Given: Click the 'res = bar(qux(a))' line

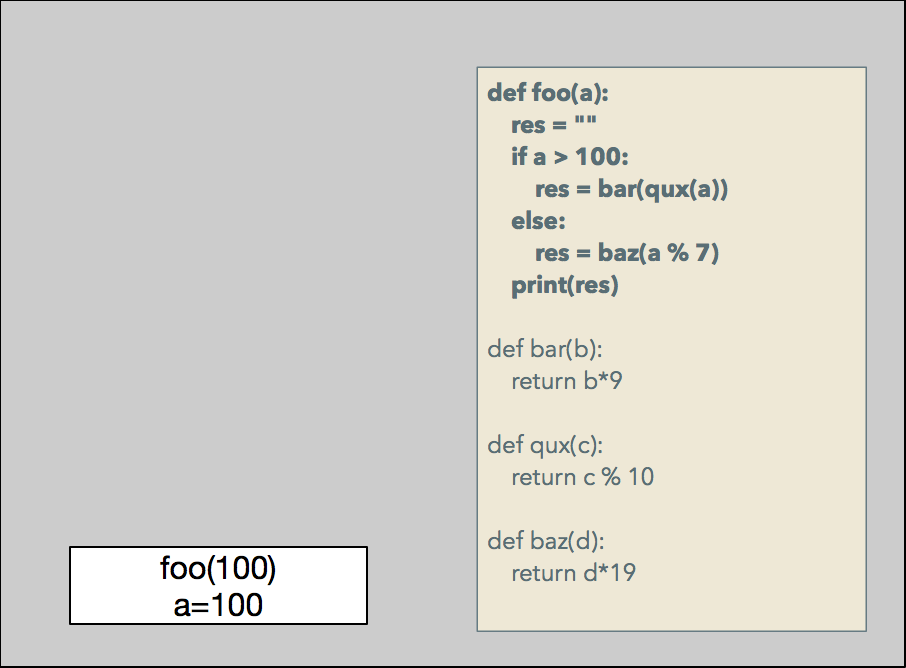Looking at the screenshot, I should (x=631, y=189).
